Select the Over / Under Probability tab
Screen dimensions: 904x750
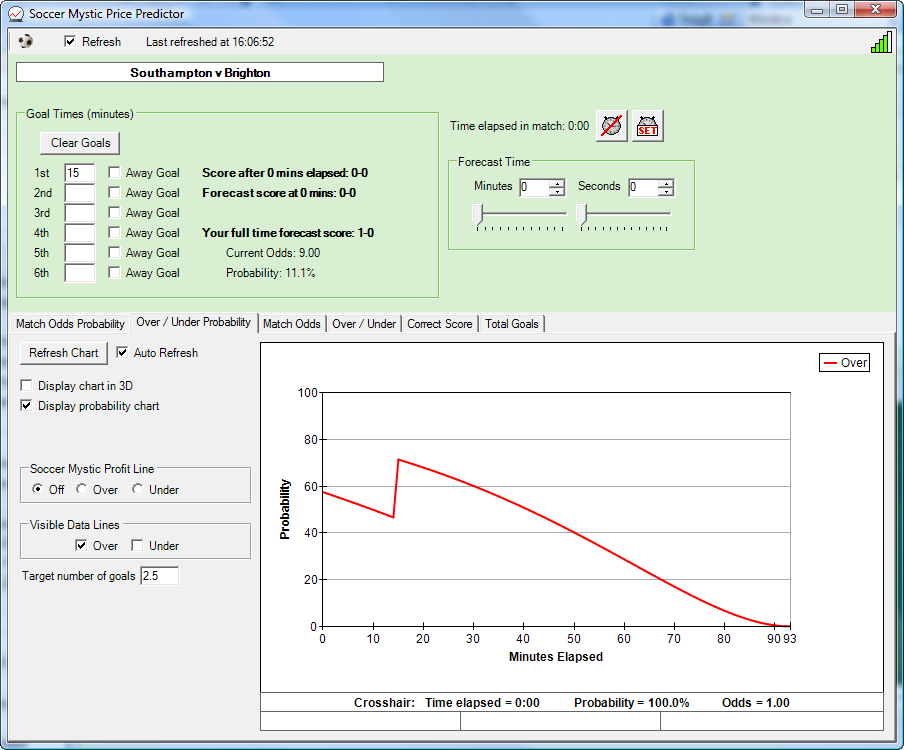tap(194, 322)
